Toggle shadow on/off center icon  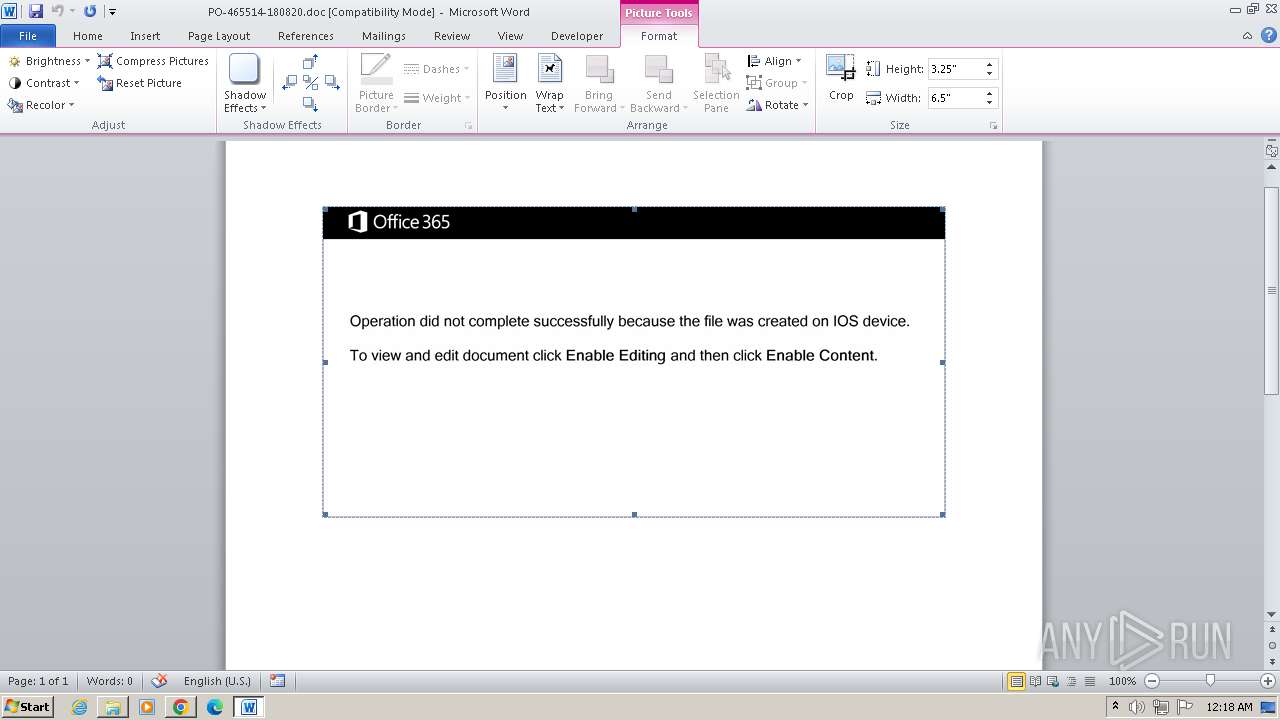(310, 83)
